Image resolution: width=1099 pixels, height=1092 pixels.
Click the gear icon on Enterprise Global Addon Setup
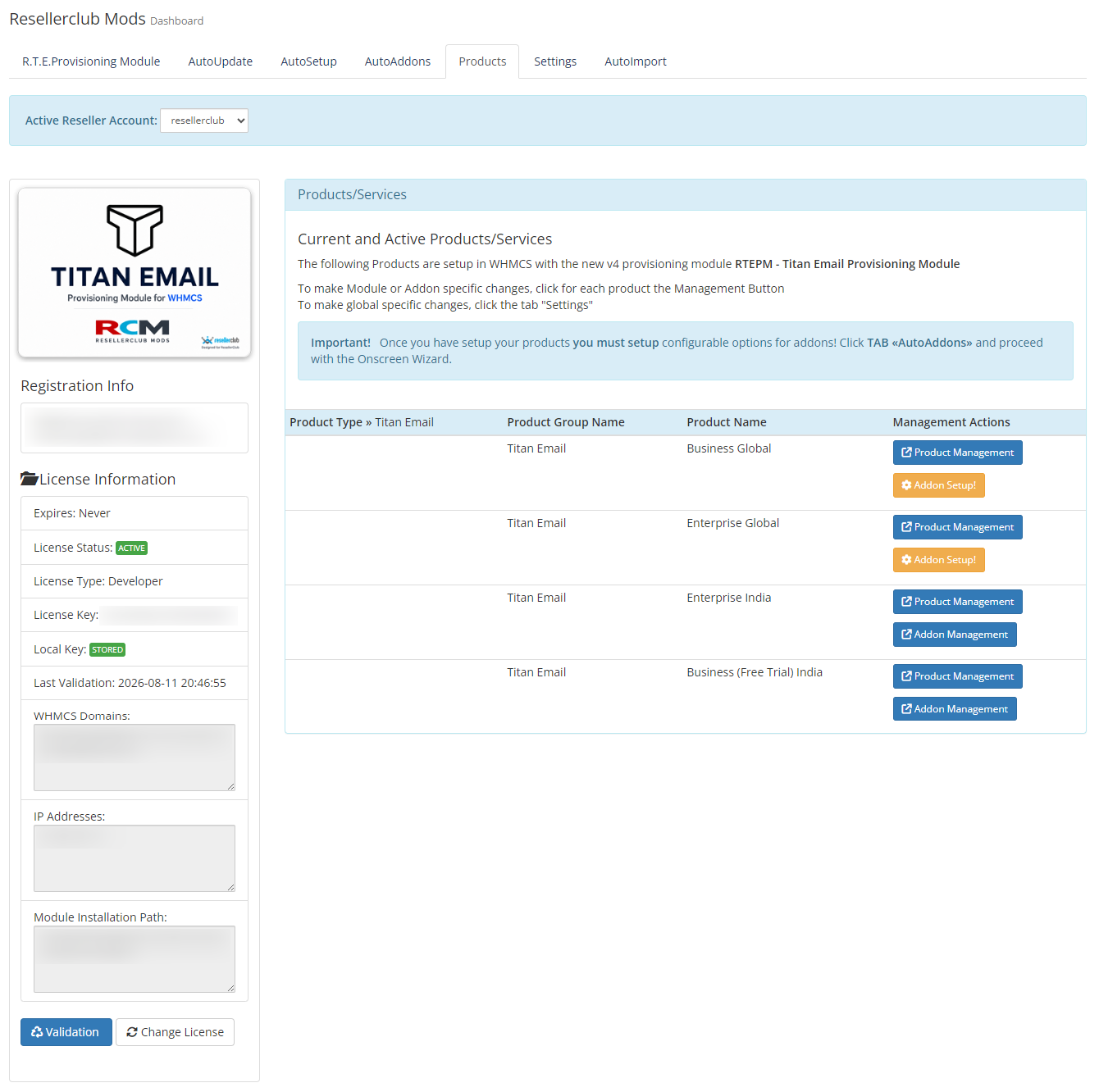pyautogui.click(x=906, y=560)
